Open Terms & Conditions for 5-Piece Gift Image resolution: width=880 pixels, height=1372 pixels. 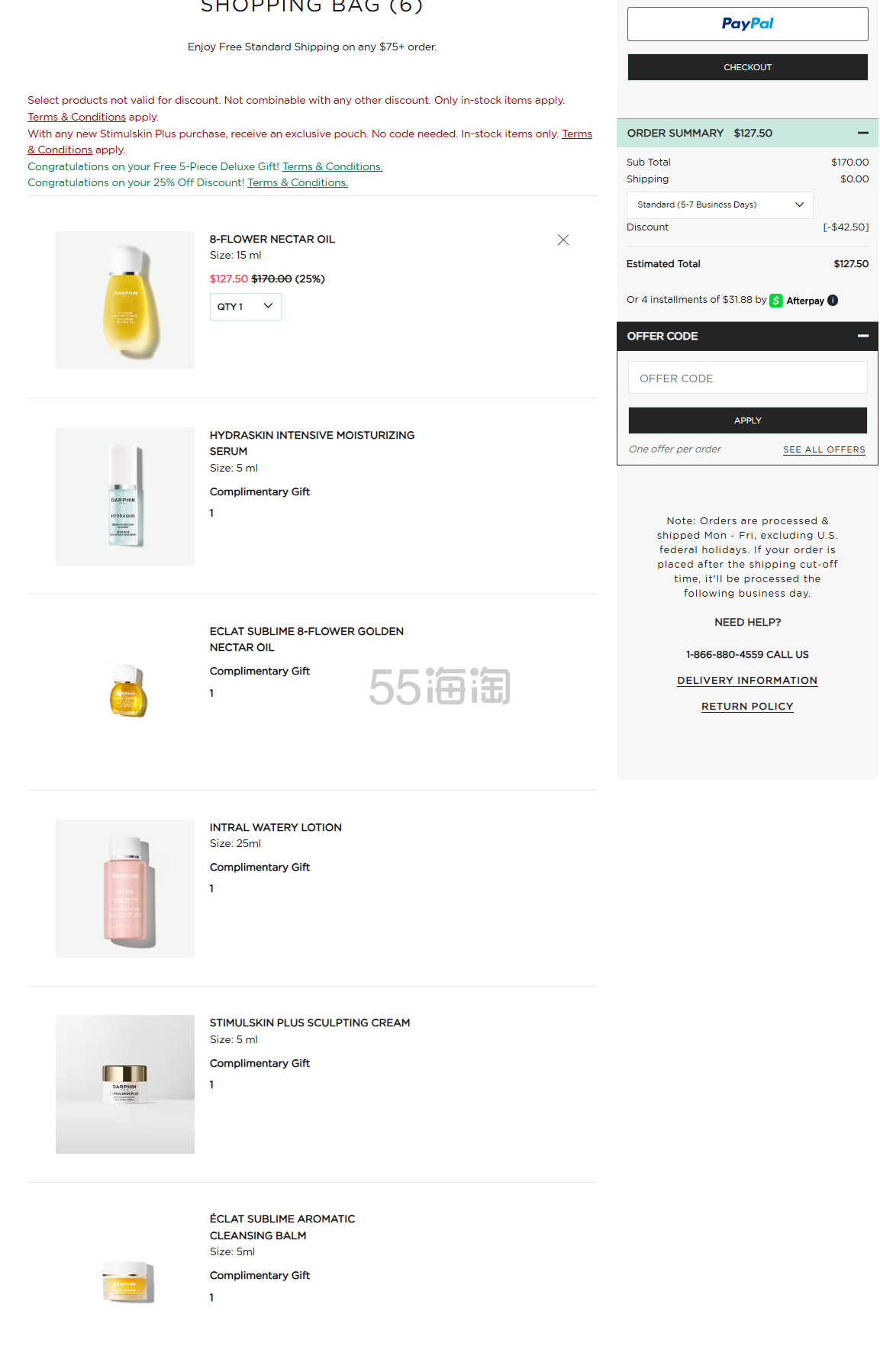[332, 166]
